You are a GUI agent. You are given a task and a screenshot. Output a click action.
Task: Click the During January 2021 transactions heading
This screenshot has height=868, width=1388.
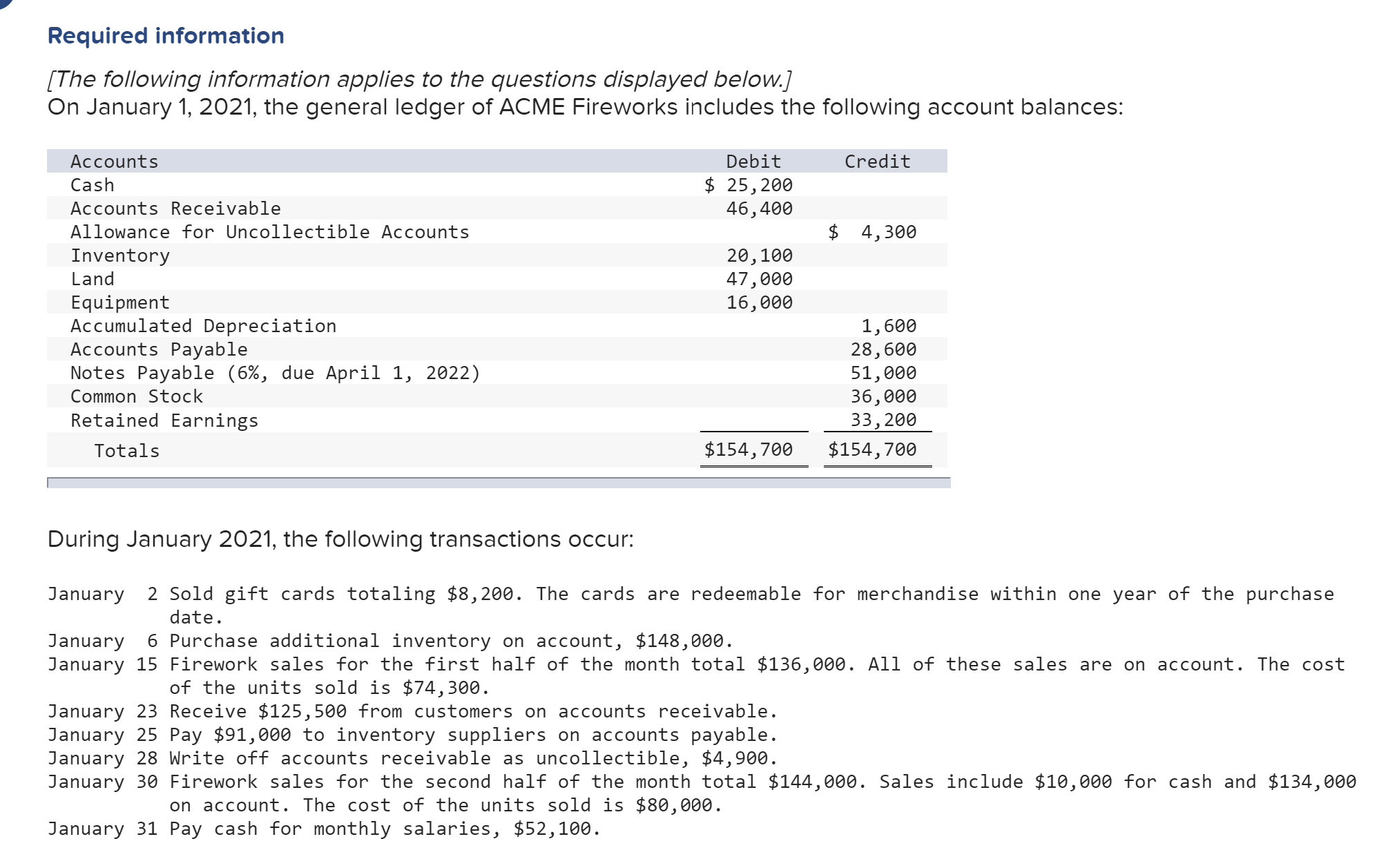[x=340, y=539]
